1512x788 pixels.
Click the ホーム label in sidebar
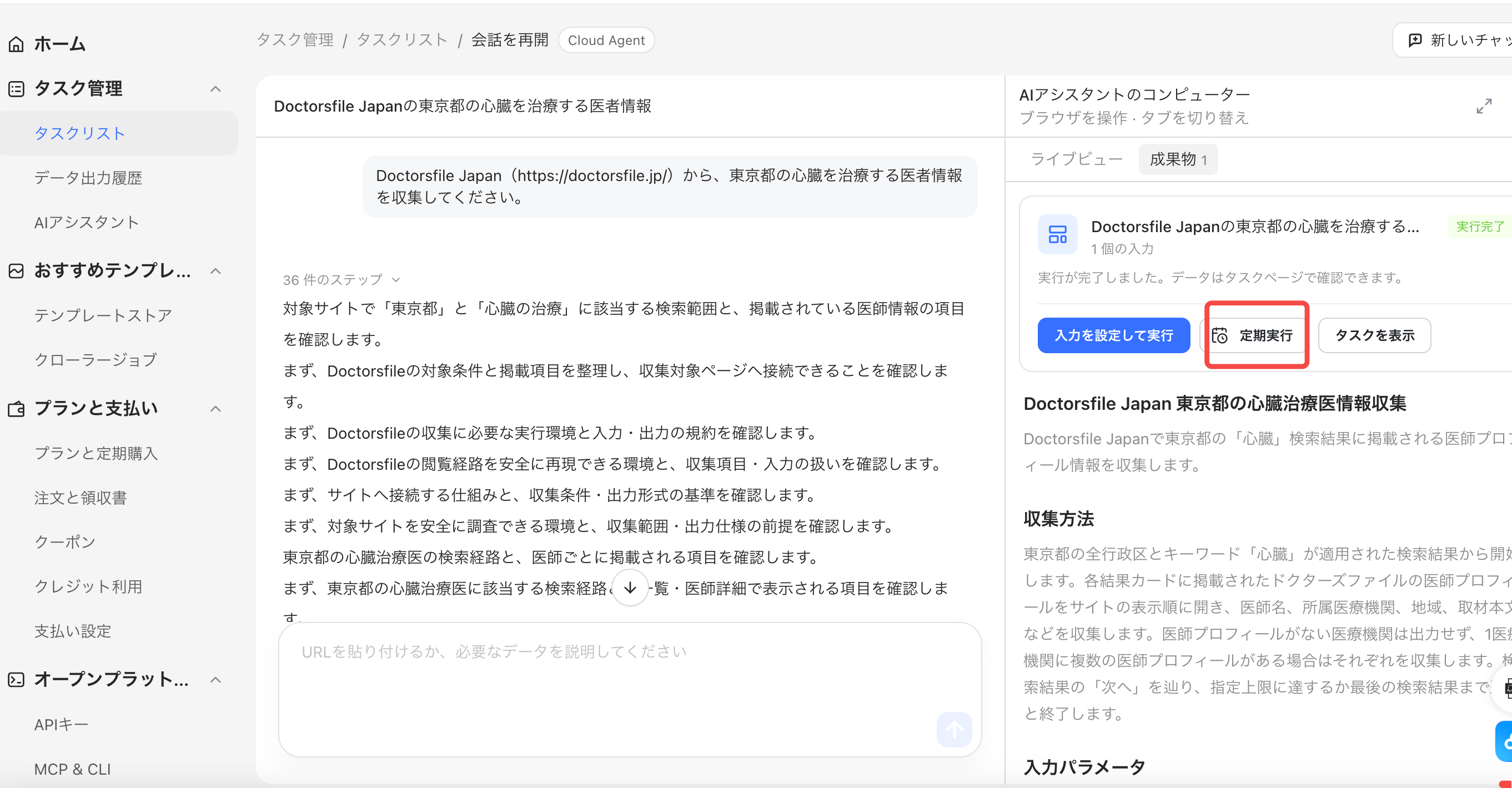pyautogui.click(x=59, y=44)
